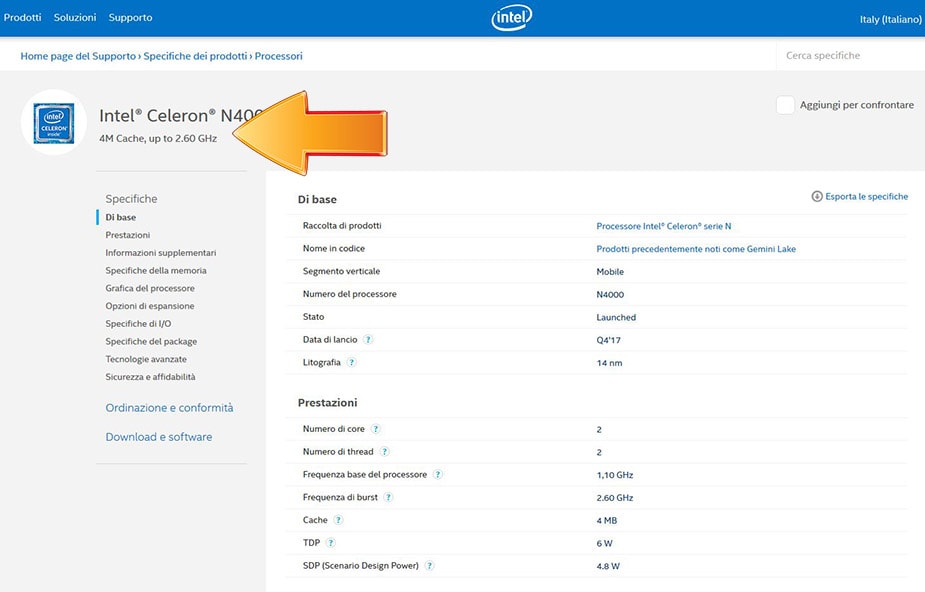
Task: Open help icon next to SDP (Scenario Design Power)
Action: click(x=429, y=566)
